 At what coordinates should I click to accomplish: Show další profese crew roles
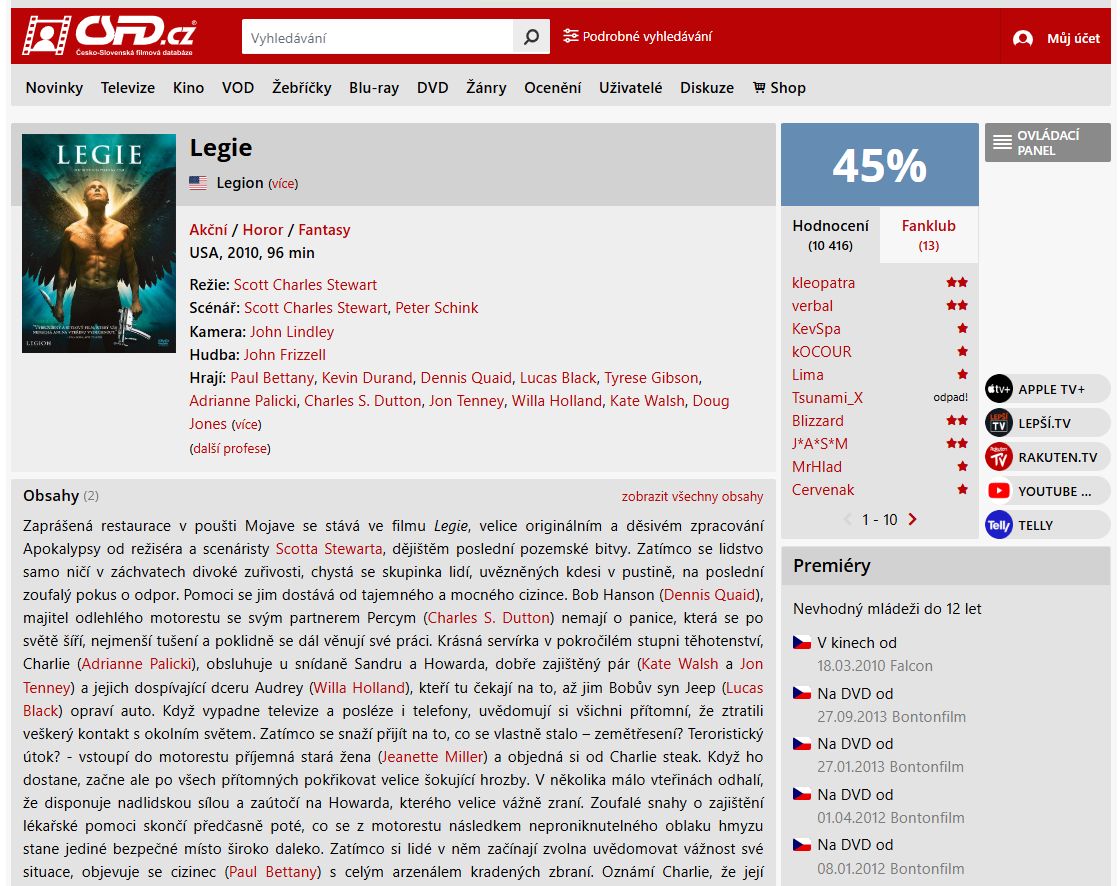coord(230,449)
